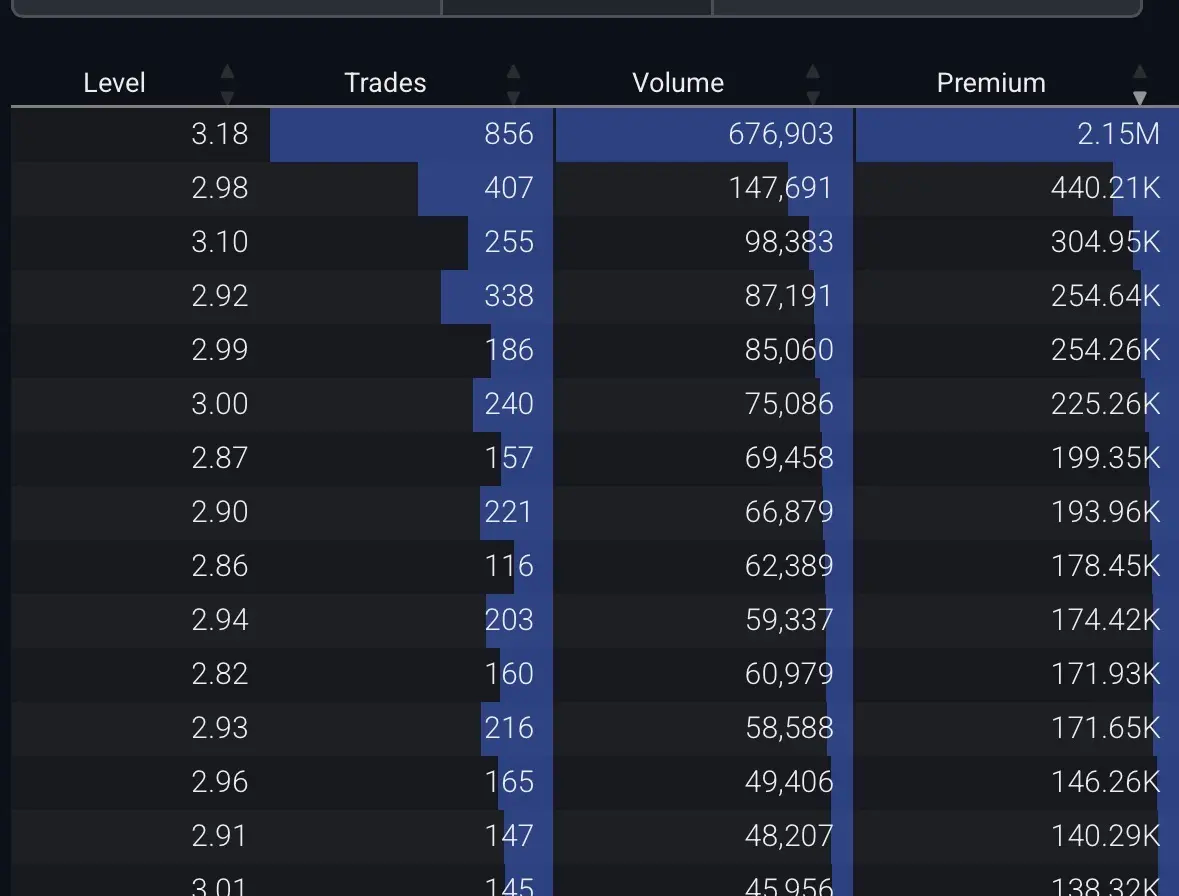
Task: Click the 203 trades value
Action: point(509,620)
